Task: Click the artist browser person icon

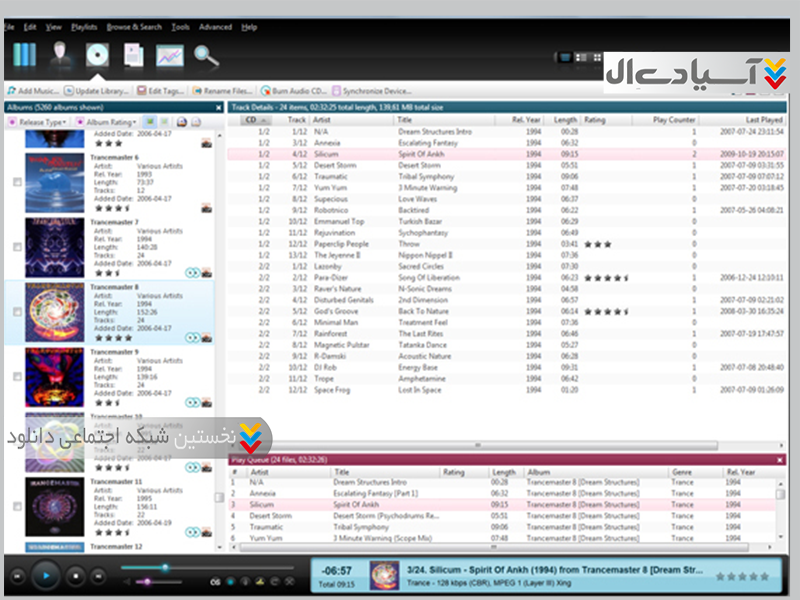Action: (61, 55)
